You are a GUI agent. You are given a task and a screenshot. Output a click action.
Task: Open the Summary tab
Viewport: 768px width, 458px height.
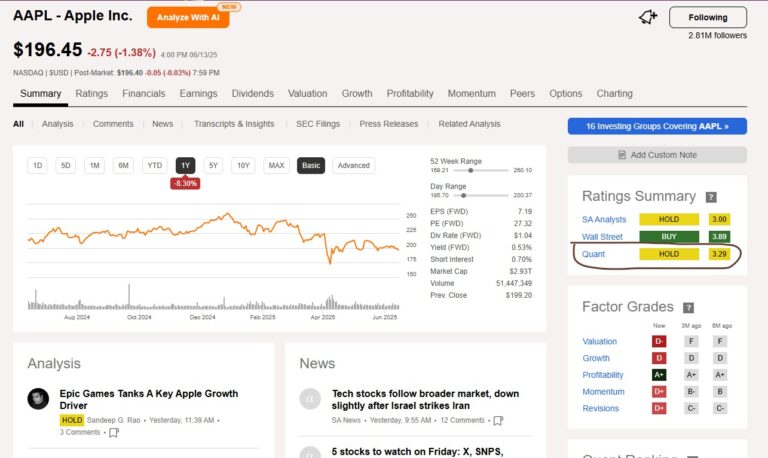[x=41, y=94]
